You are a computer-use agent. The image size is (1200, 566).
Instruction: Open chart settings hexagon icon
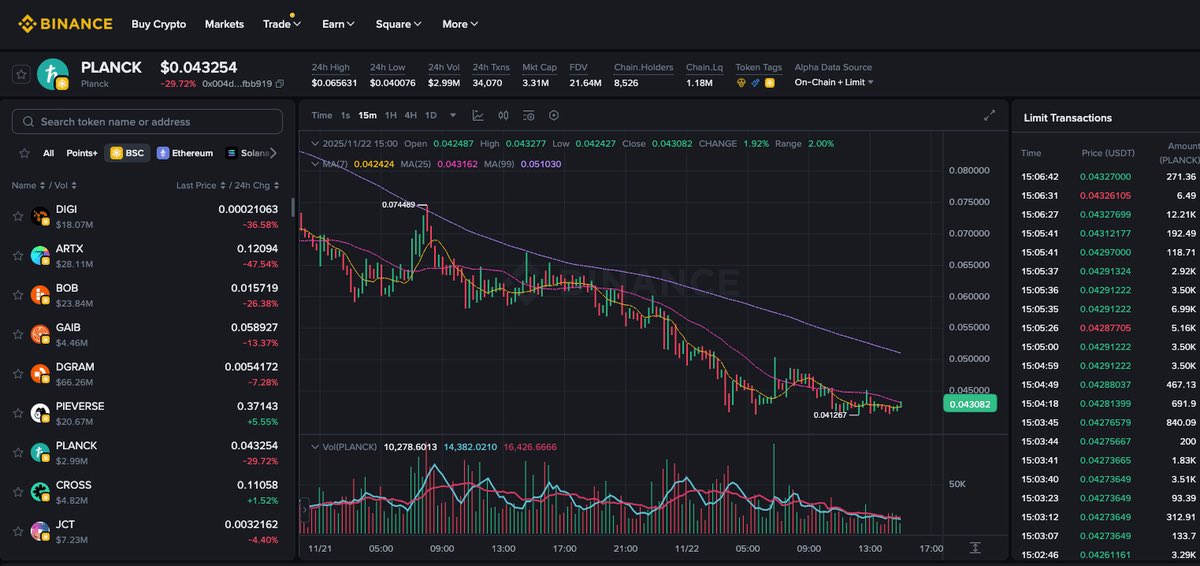(x=553, y=115)
